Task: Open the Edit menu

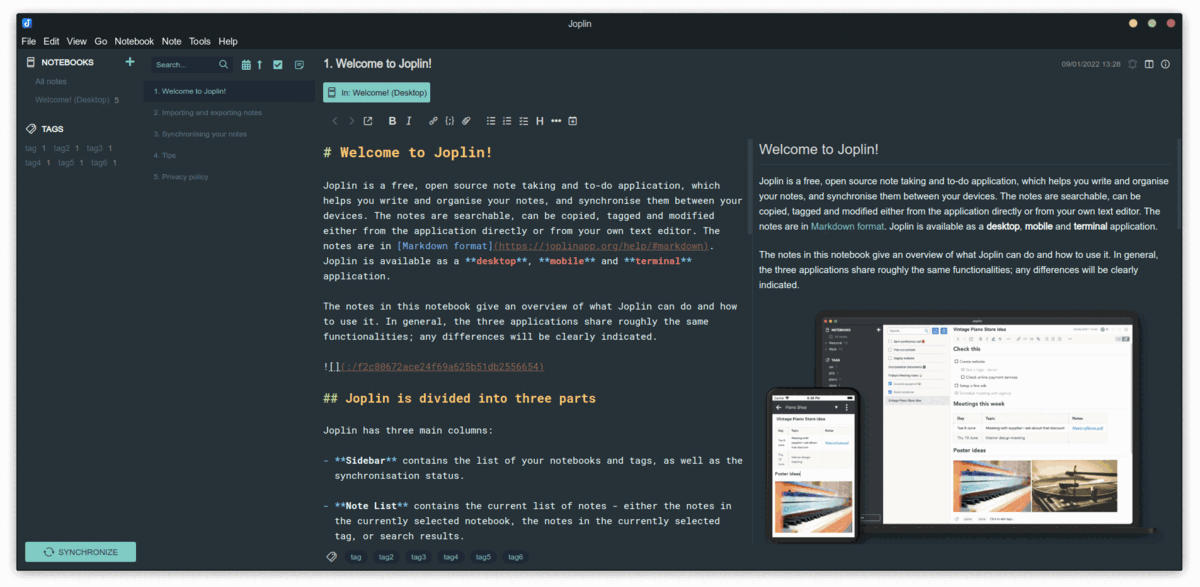Action: [x=51, y=41]
